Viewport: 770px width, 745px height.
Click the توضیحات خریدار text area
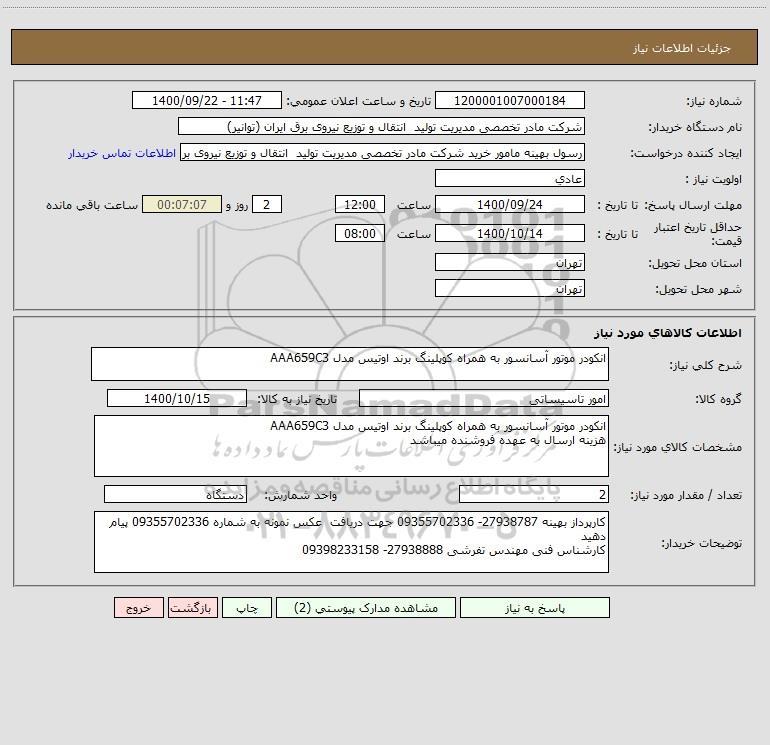[351, 542]
